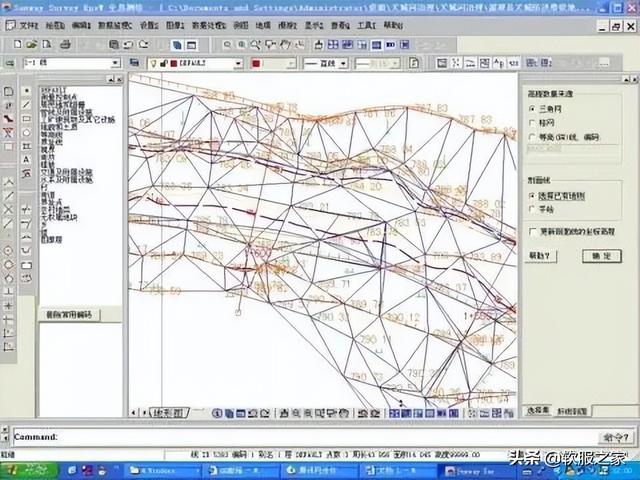
Task: Select the point drawing tool
Action: [27, 90]
